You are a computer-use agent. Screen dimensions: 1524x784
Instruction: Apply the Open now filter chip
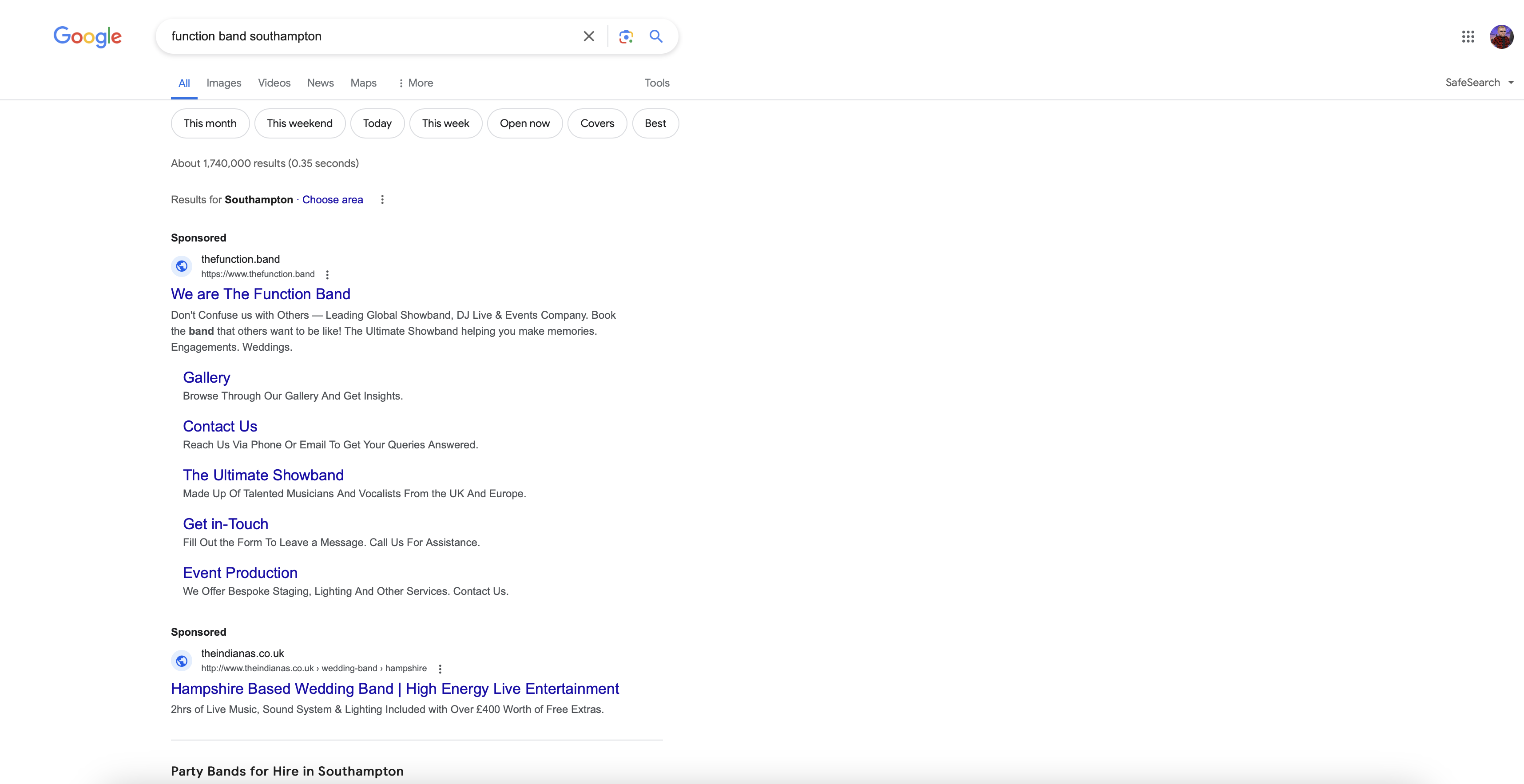coord(525,123)
